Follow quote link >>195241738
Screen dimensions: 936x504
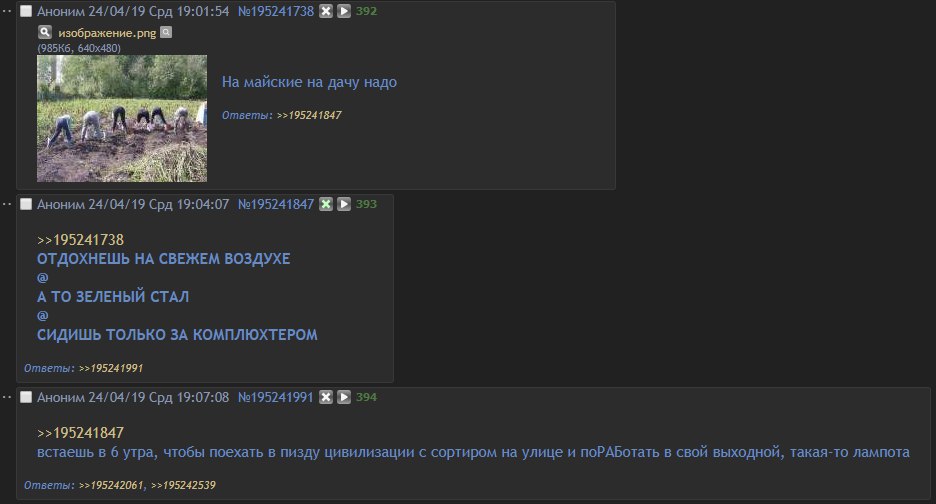[x=81, y=240]
